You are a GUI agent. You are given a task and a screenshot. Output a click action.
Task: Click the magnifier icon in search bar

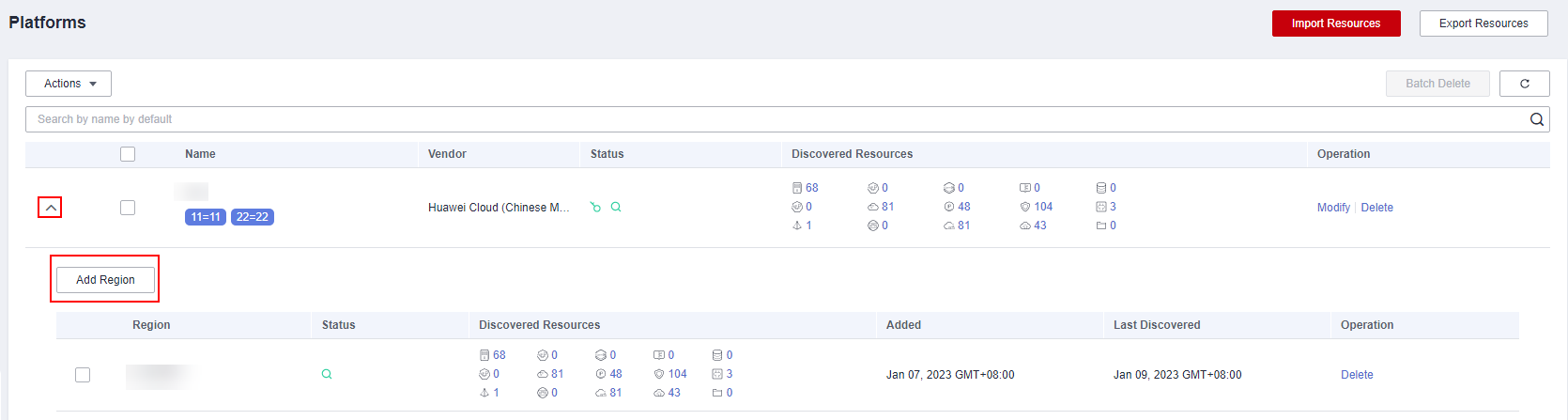pyautogui.click(x=1536, y=119)
